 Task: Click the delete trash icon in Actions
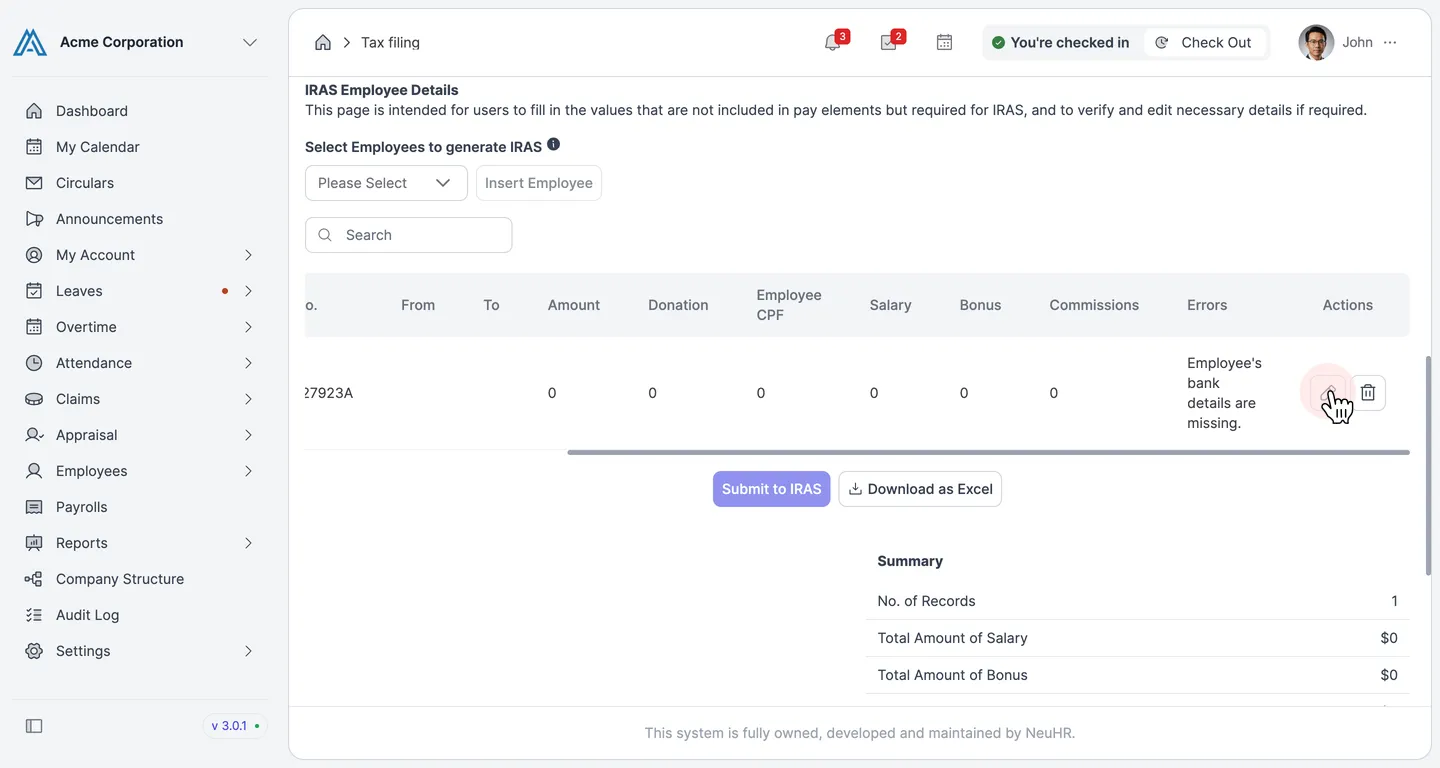coord(1368,393)
